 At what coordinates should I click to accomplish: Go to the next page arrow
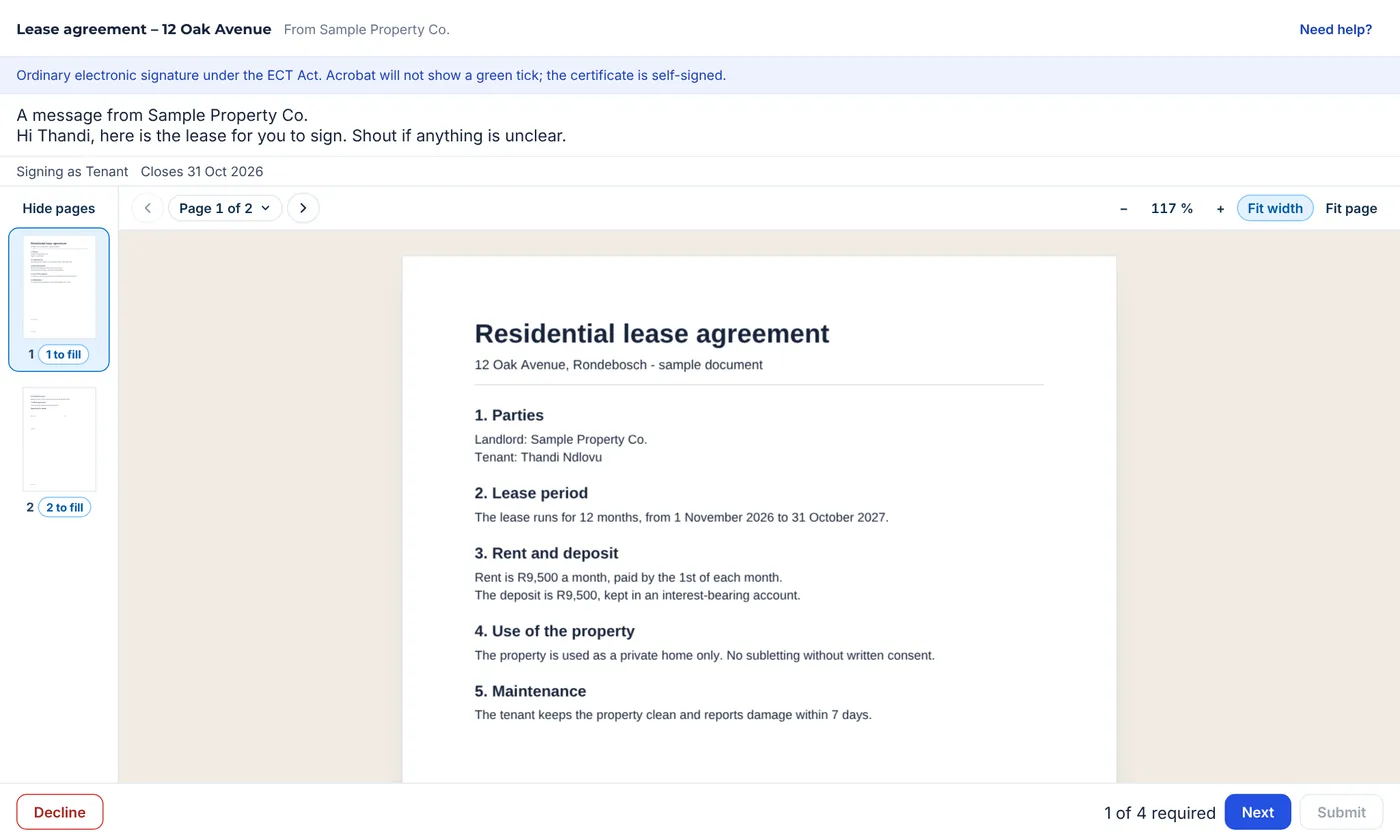click(x=303, y=208)
